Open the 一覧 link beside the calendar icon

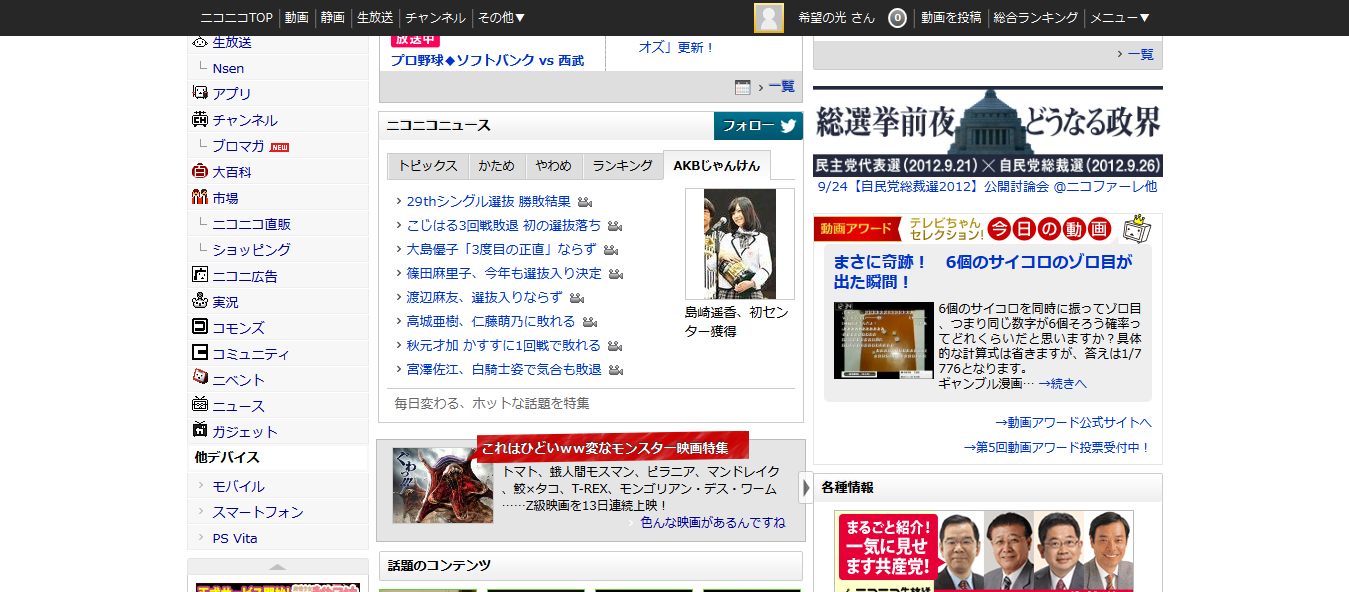pos(781,87)
